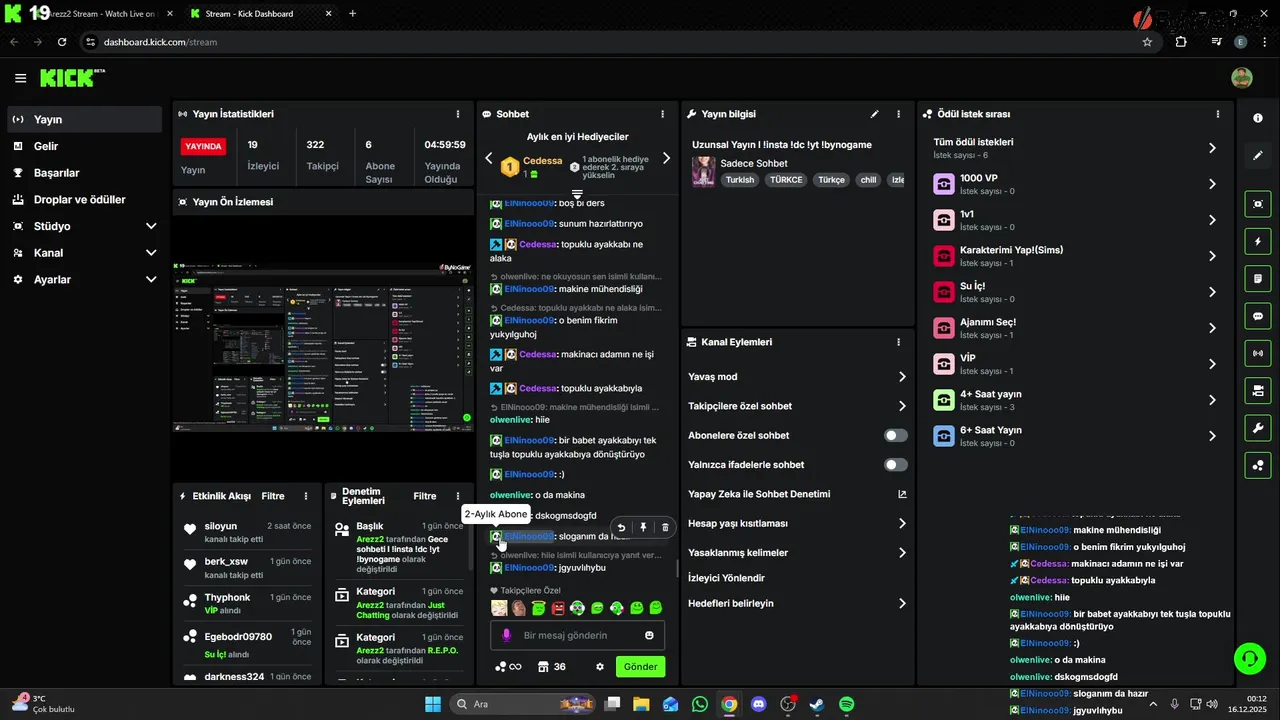Open the info icon in right sidebar
1280x720 pixels.
pos(1257,118)
